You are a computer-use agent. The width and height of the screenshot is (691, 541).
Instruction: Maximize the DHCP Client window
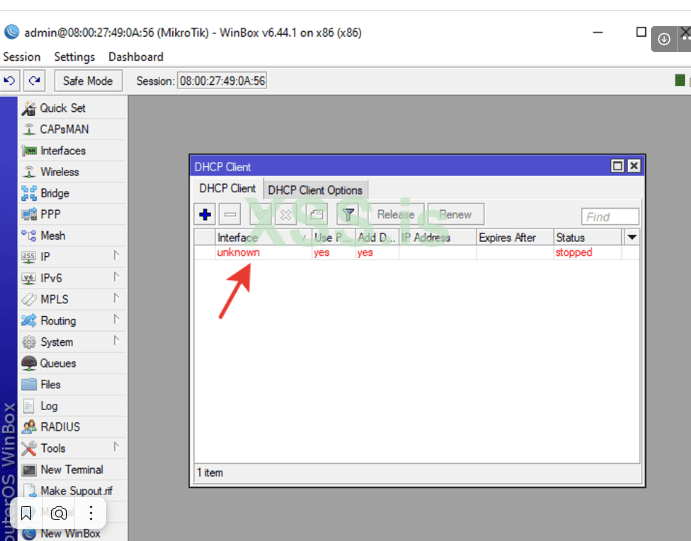[617, 166]
